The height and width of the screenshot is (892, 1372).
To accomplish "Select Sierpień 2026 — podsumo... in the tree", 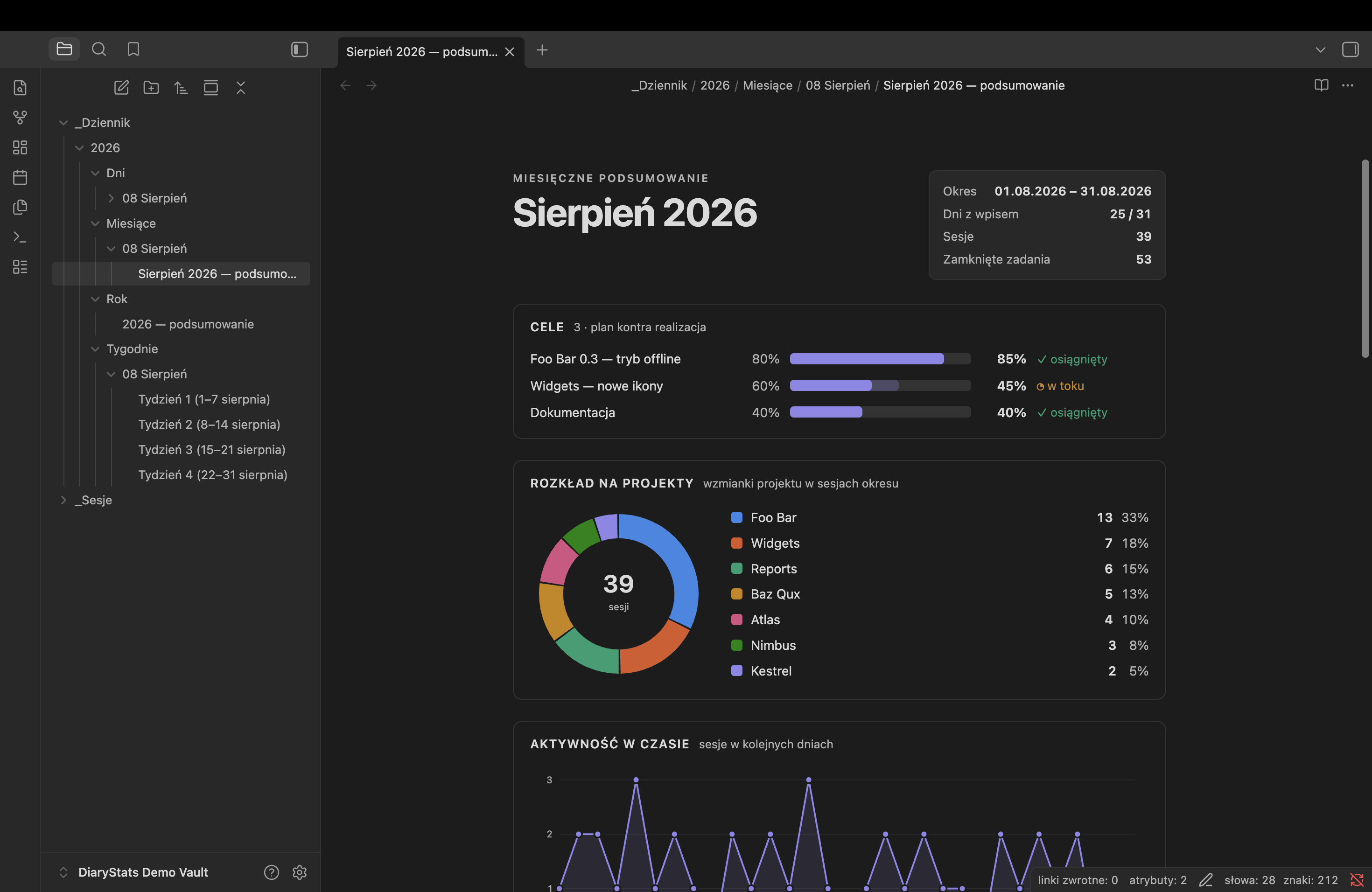I will pos(181,274).
